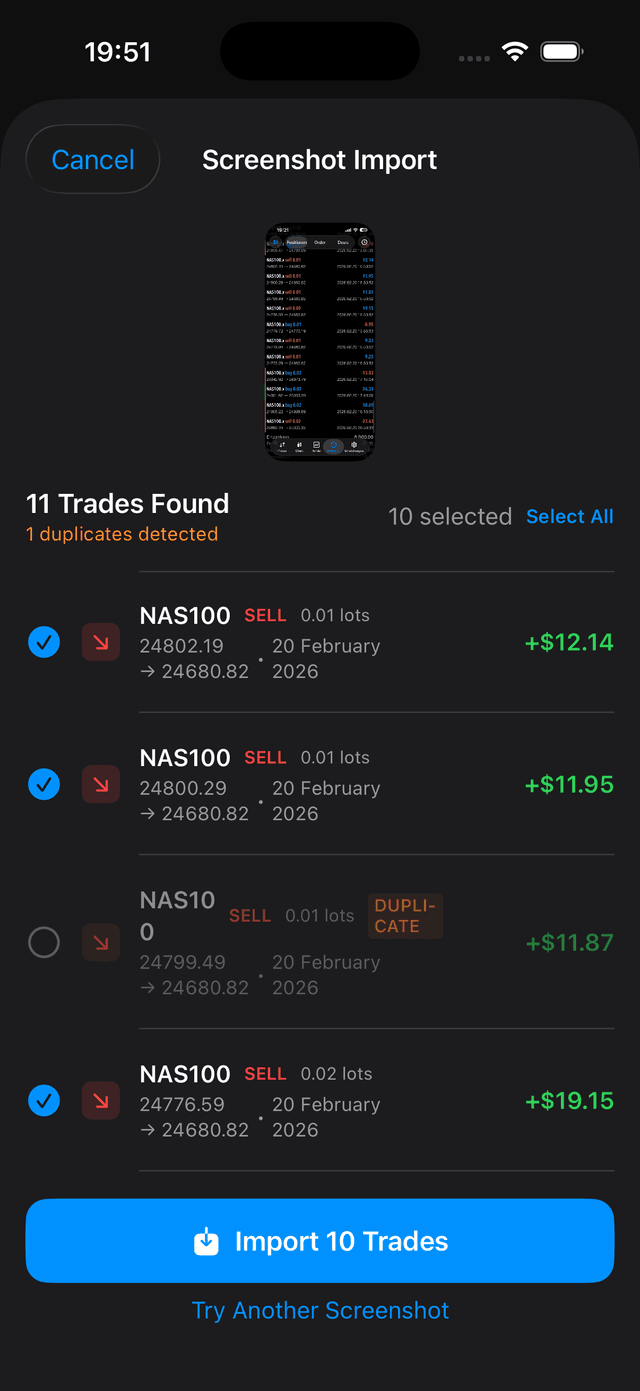This screenshot has height=1391, width=640.
Task: Tap Try Another Screenshot link
Action: 320,1311
